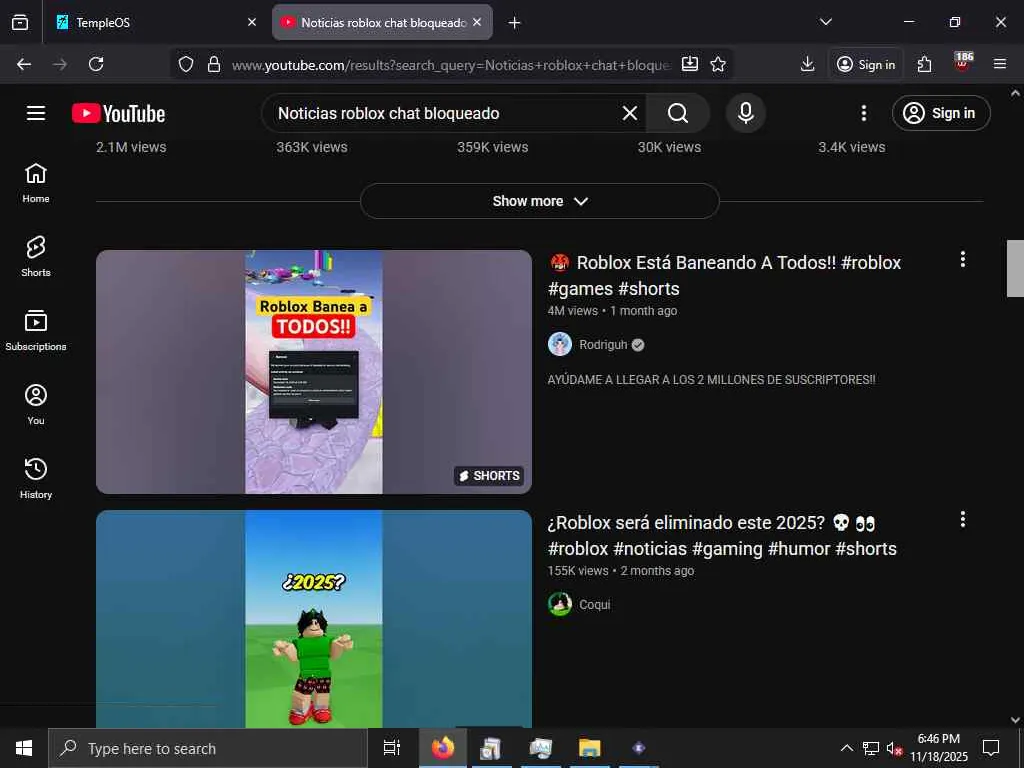Viewport: 1024px width, 768px height.
Task: Open options menu for Roblox Está Baneando video
Action: 962,259
